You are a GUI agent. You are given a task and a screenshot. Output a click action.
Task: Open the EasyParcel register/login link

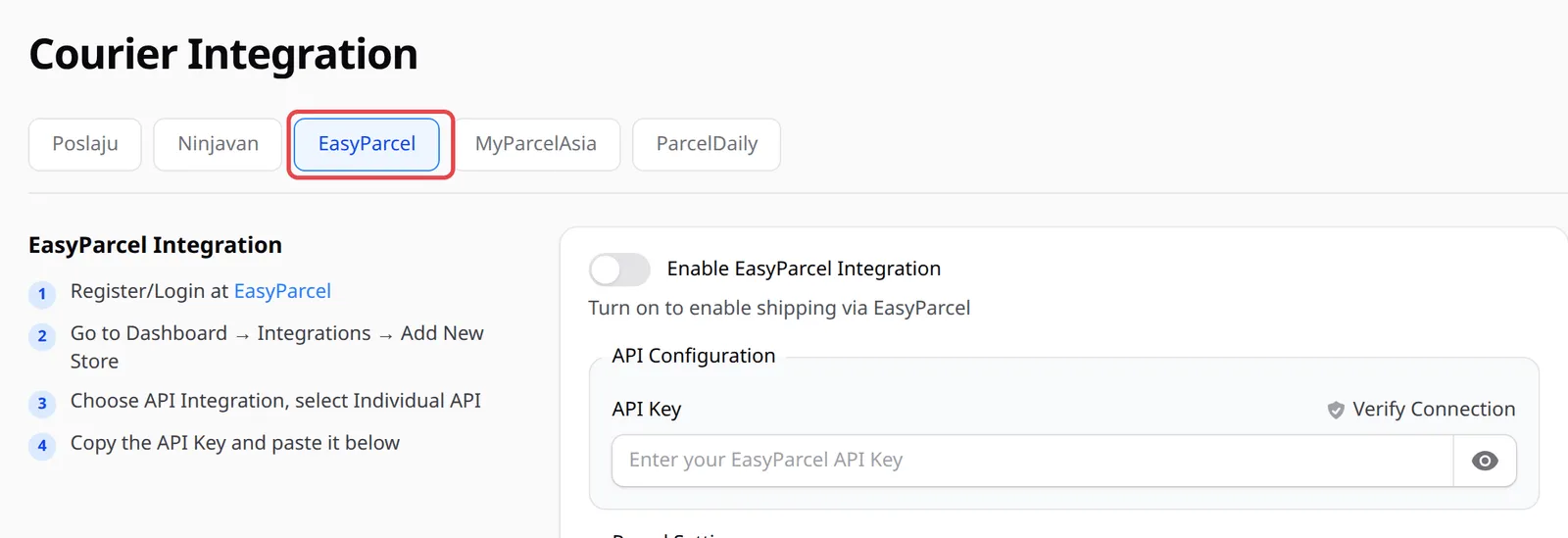click(282, 291)
